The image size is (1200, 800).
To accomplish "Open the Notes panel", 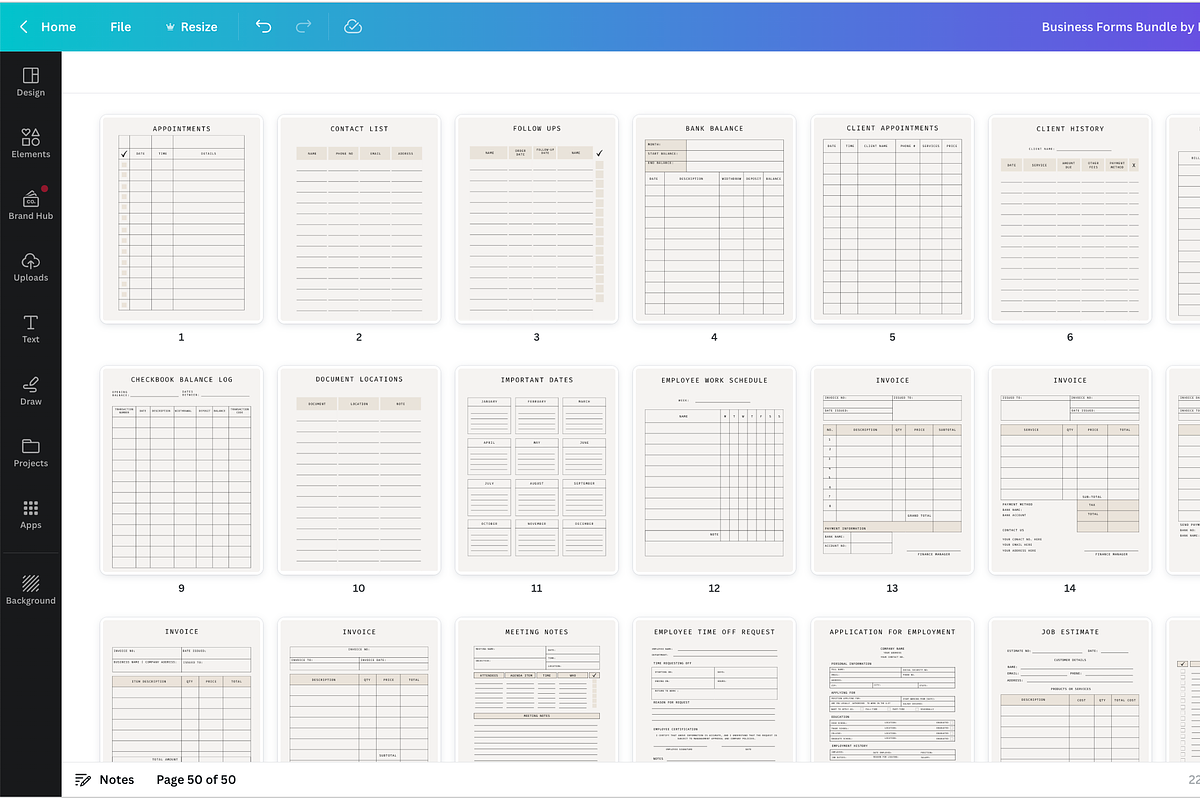I will 105,779.
